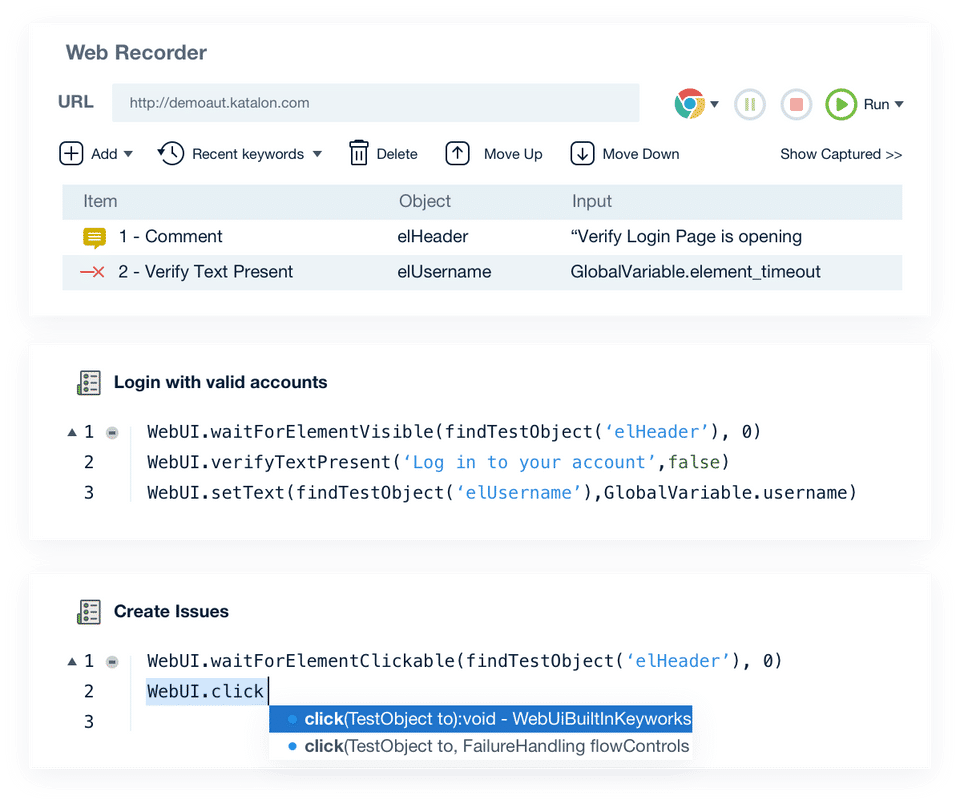Click the Object column header
Screen dimensions: 960x805
coord(425,201)
